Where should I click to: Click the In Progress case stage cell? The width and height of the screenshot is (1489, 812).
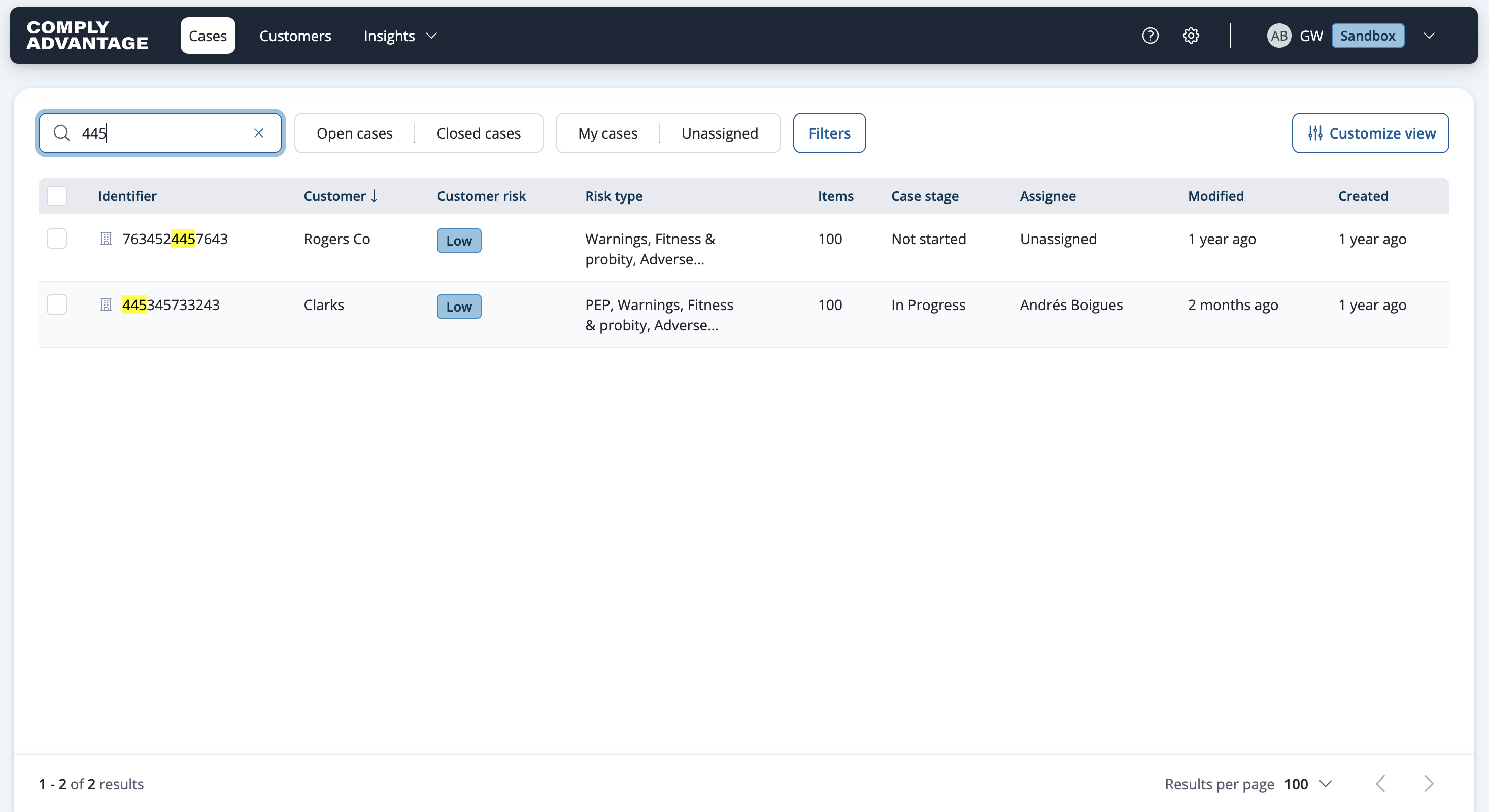928,304
